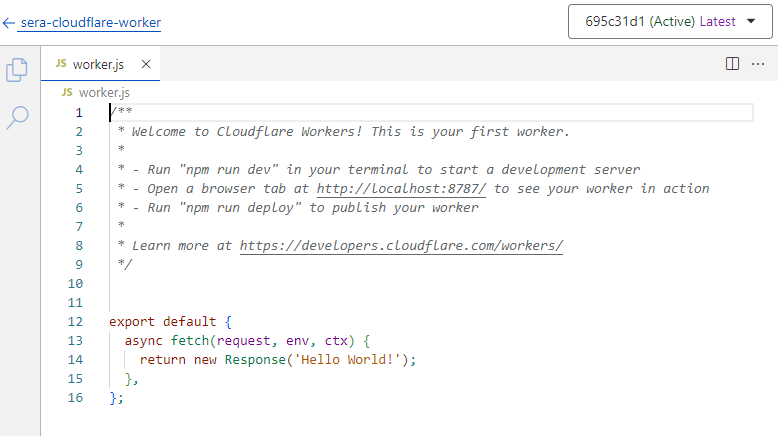The image size is (778, 436).
Task: Open the More Actions ellipsis menu
Action: [759, 63]
